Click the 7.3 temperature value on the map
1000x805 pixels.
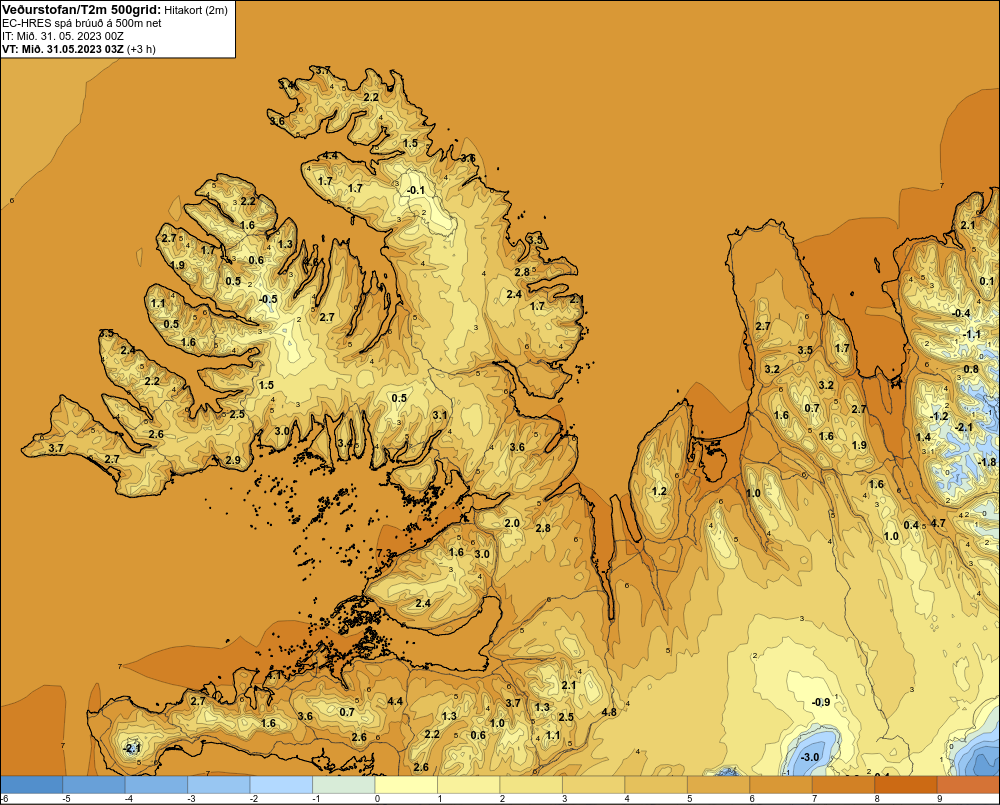pos(385,553)
